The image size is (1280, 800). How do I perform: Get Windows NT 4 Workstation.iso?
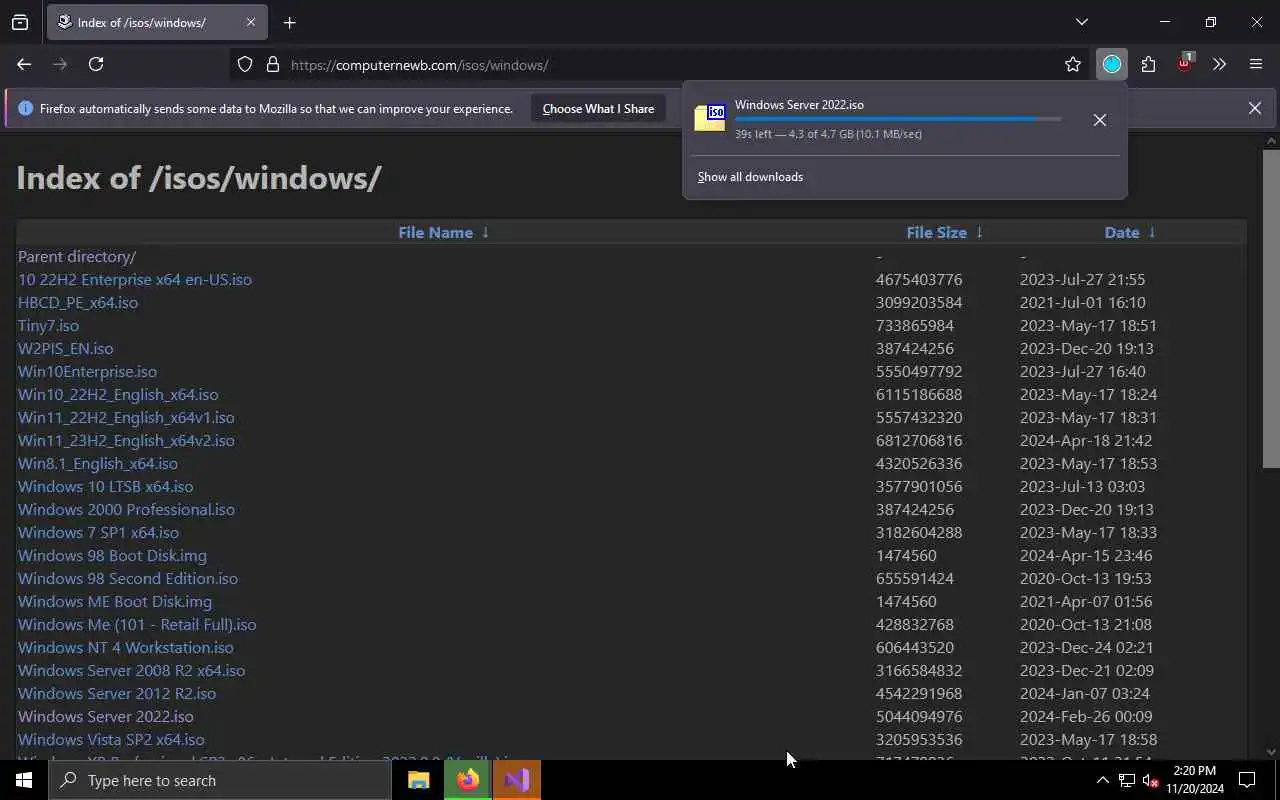tap(126, 648)
